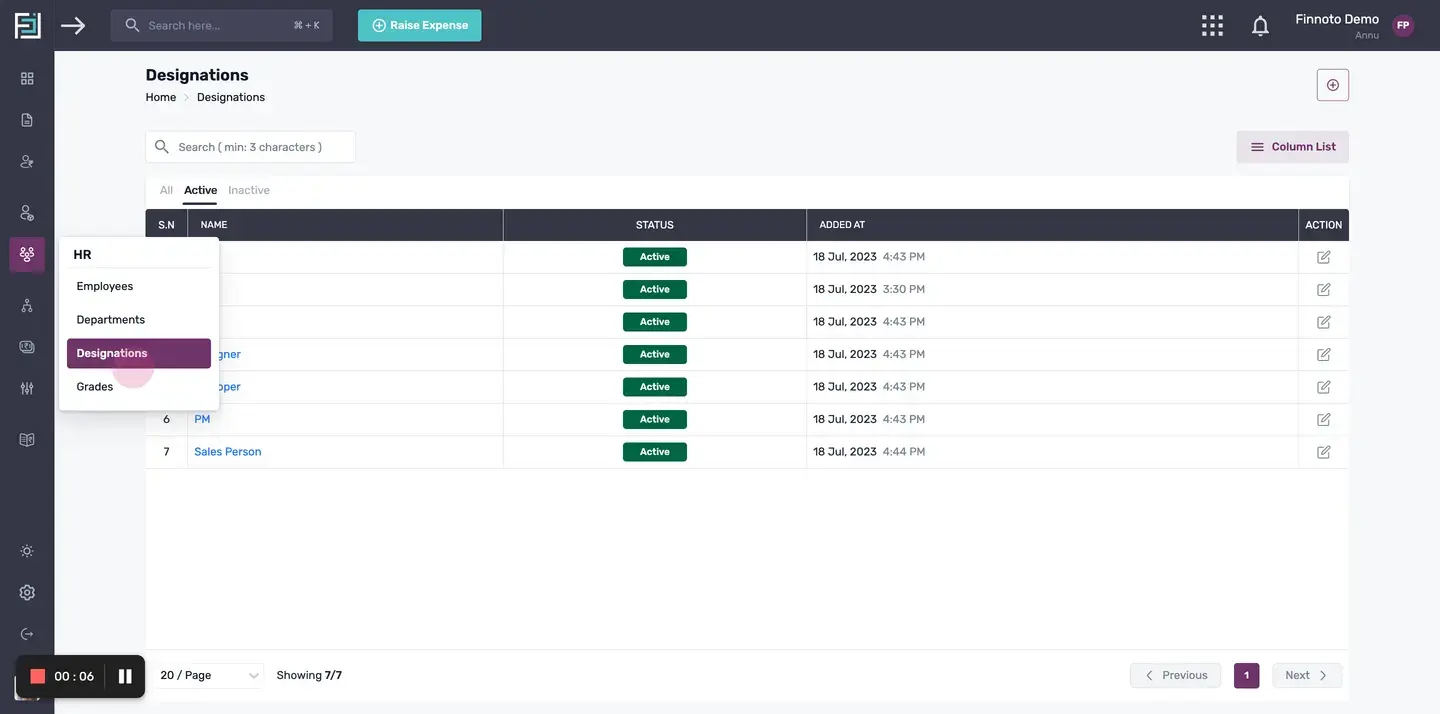Image resolution: width=1440 pixels, height=714 pixels.
Task: Open the settings gear in sidebar
Action: click(27, 592)
